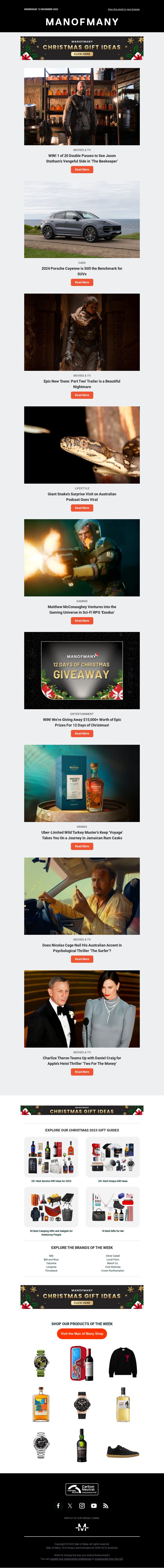Click Read More under Dune: Part Two article
The width and height of the screenshot is (164, 1568).
pos(82,395)
